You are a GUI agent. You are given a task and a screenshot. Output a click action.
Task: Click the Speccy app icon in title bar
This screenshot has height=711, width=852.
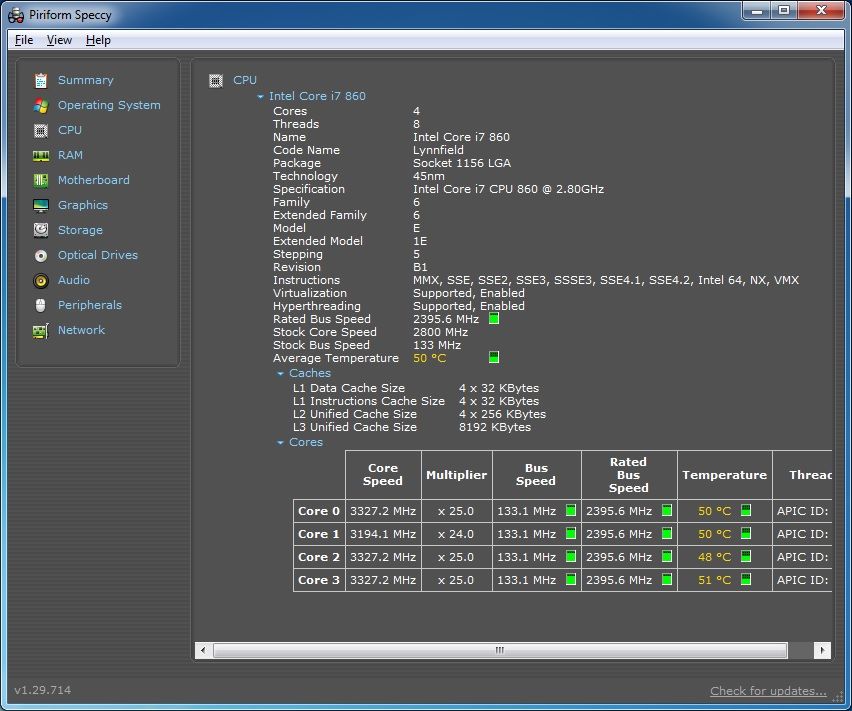(16, 15)
